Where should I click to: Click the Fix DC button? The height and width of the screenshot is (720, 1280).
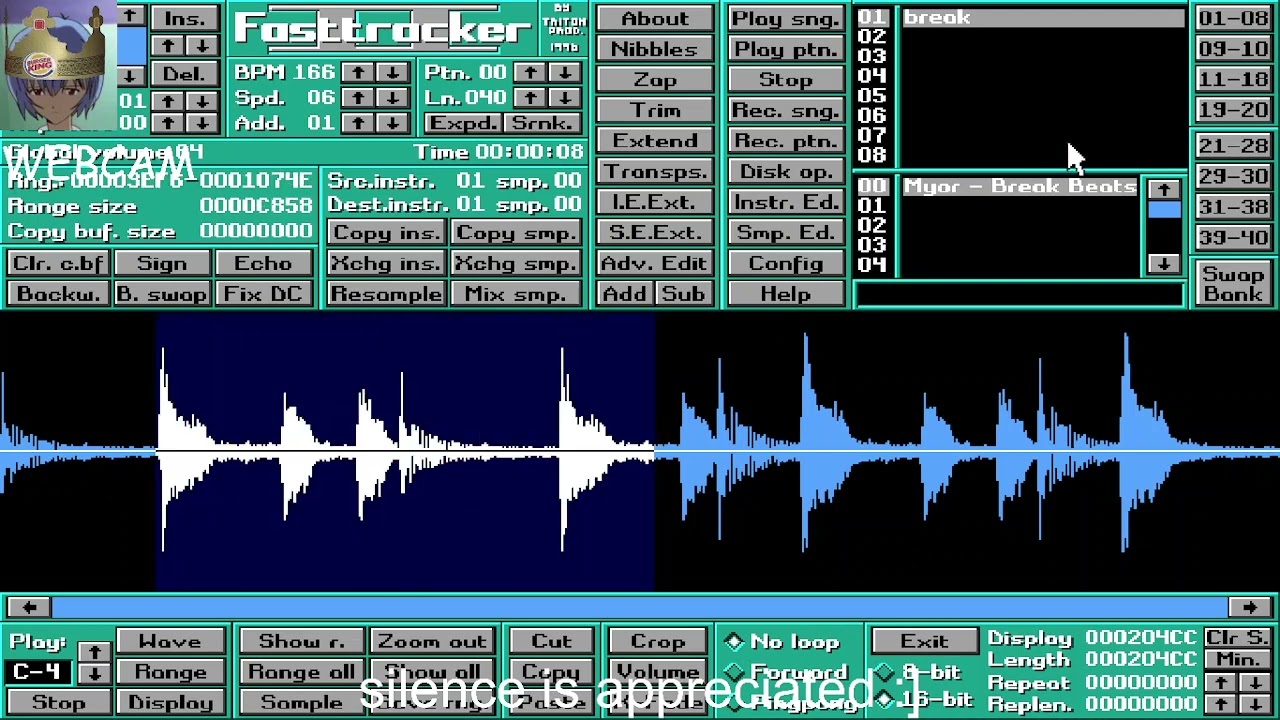(x=264, y=294)
